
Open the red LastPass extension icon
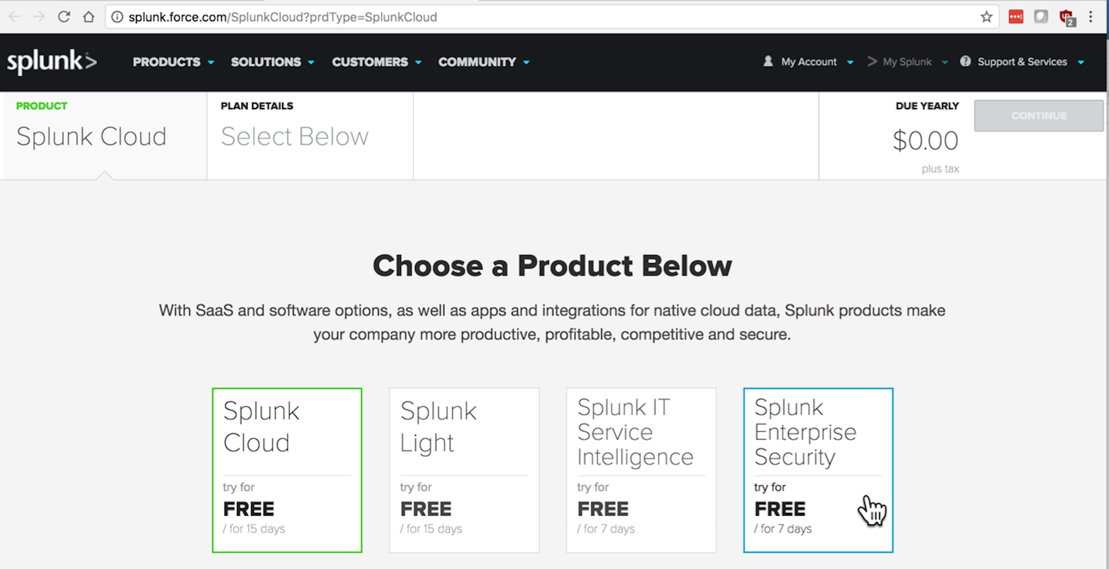click(x=1016, y=17)
